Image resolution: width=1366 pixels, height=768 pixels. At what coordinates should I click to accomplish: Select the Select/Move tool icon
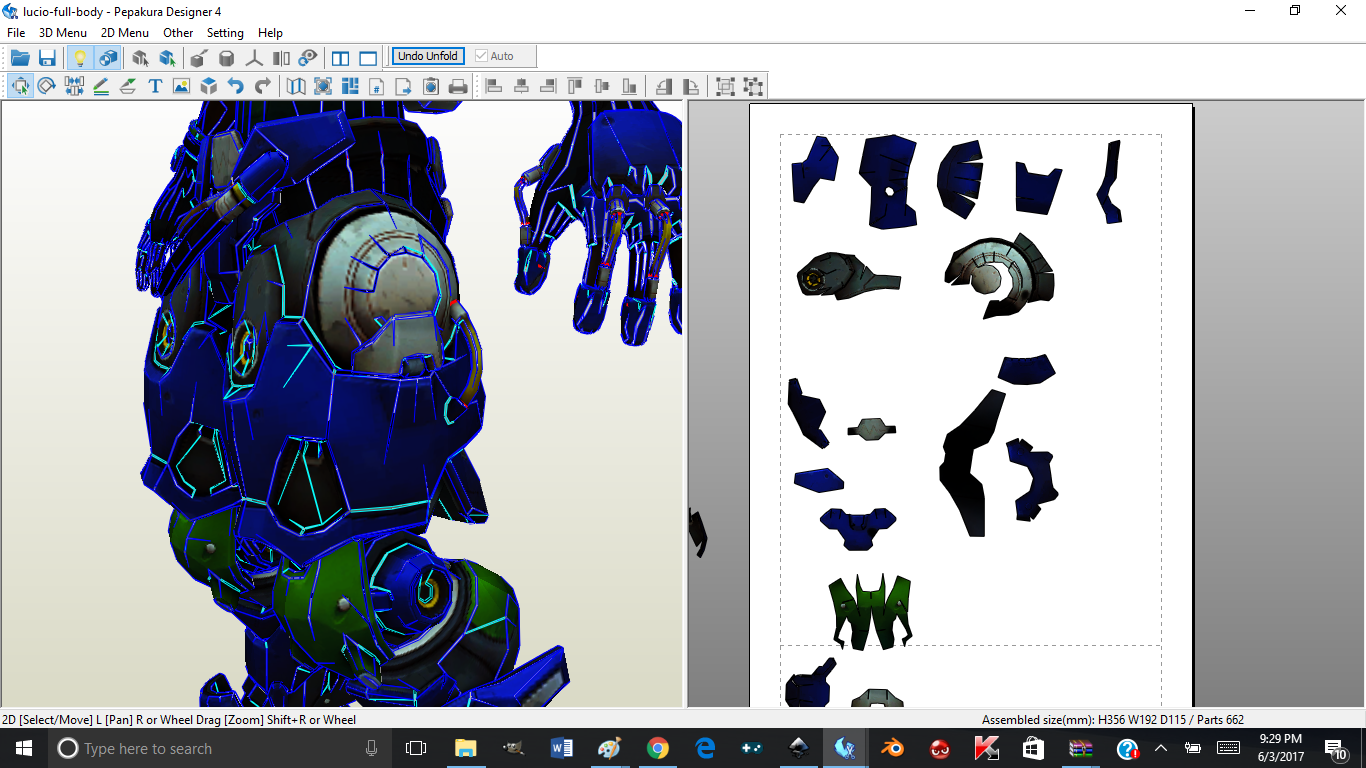(x=20, y=86)
